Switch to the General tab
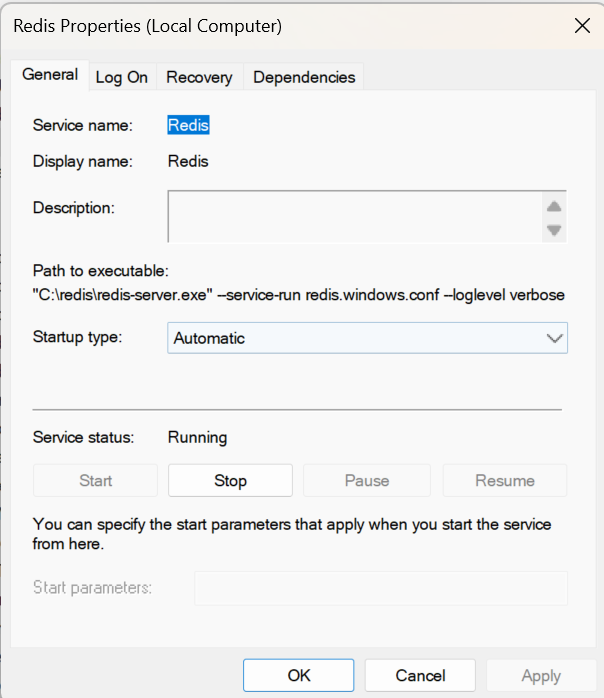604x698 pixels. [x=50, y=75]
